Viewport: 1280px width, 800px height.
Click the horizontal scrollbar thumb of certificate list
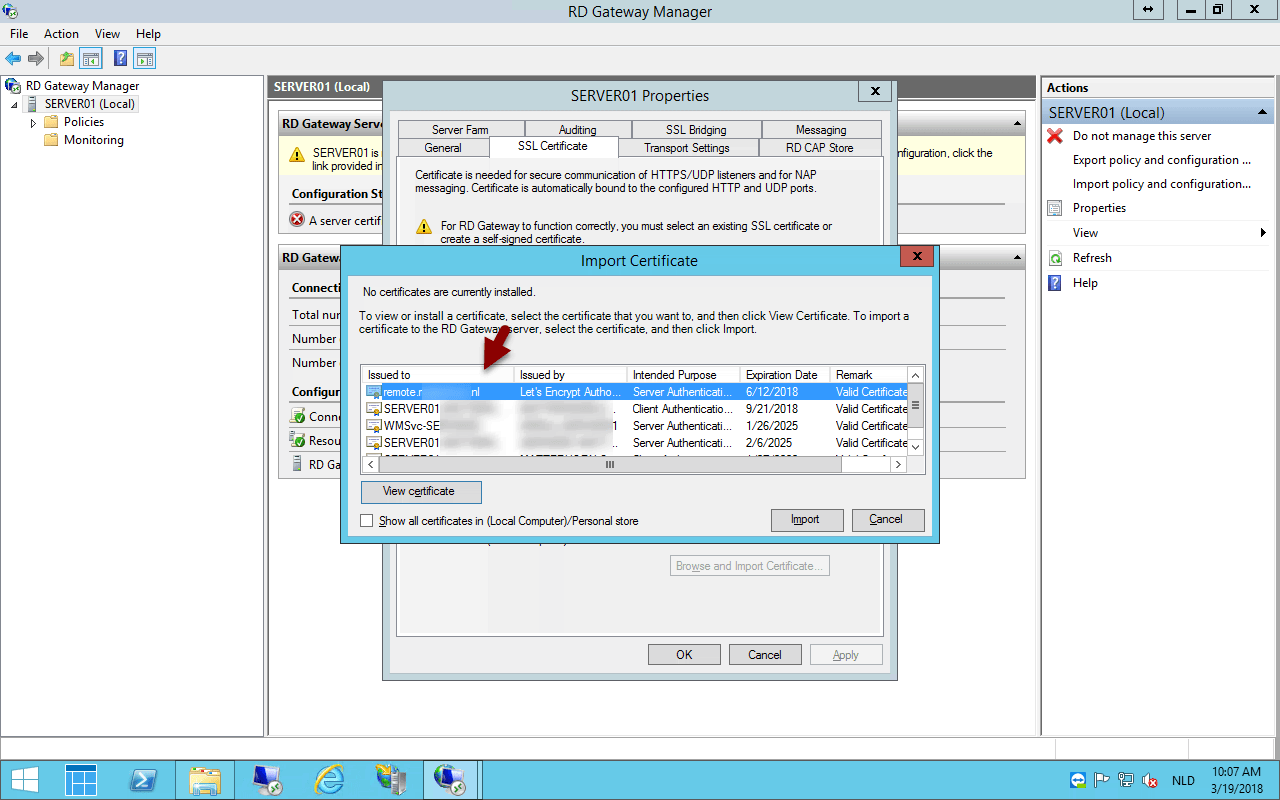tap(610, 464)
